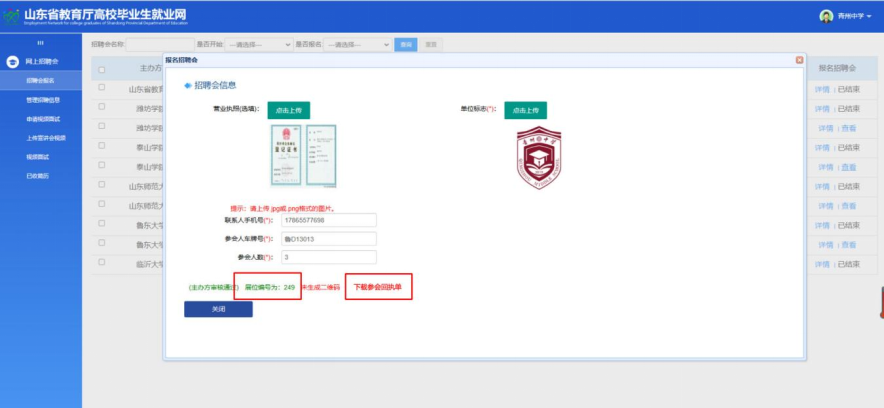Click the 重置 button
Image resolution: width=884 pixels, height=408 pixels.
[x=431, y=45]
